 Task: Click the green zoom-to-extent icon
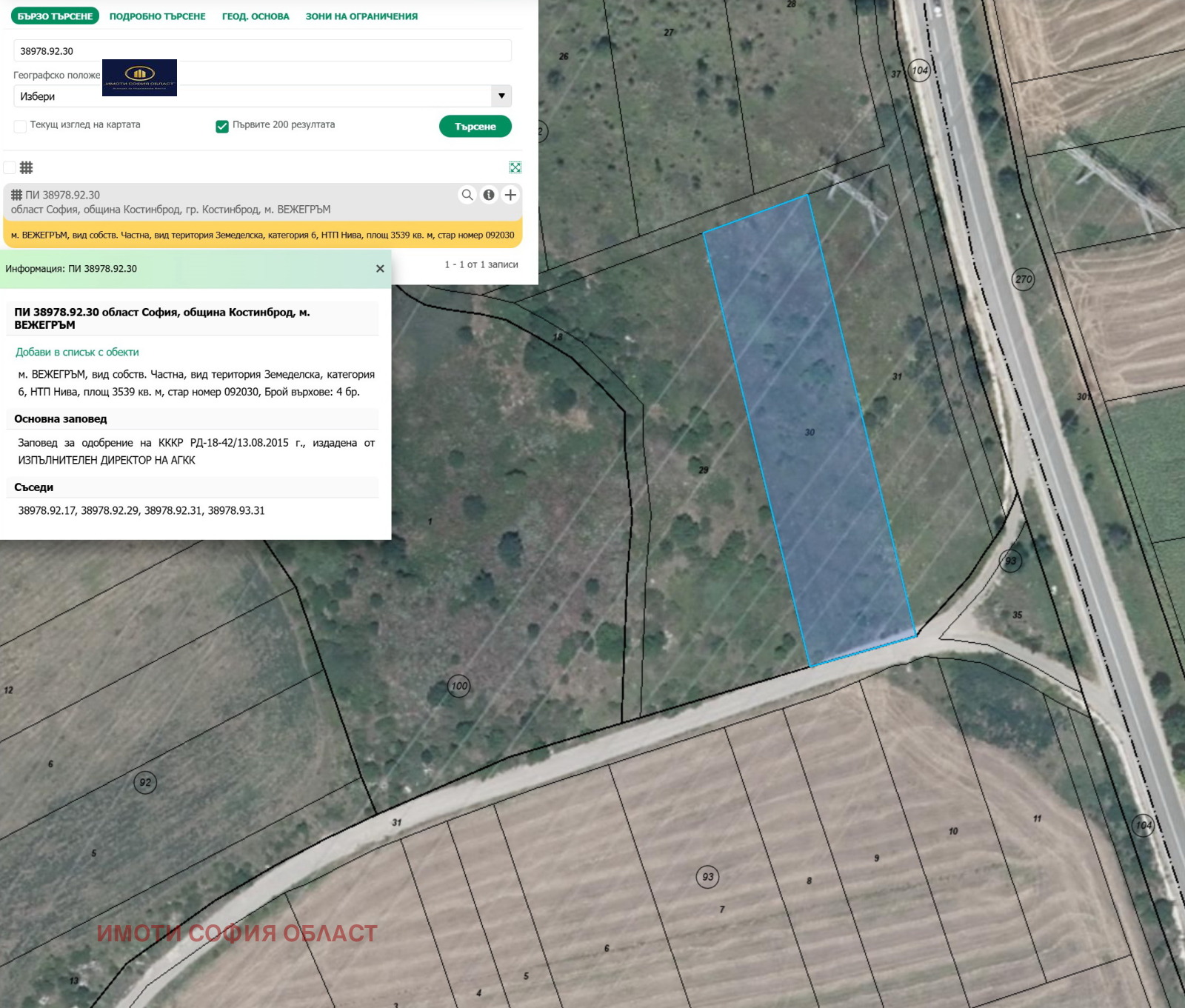(515, 167)
